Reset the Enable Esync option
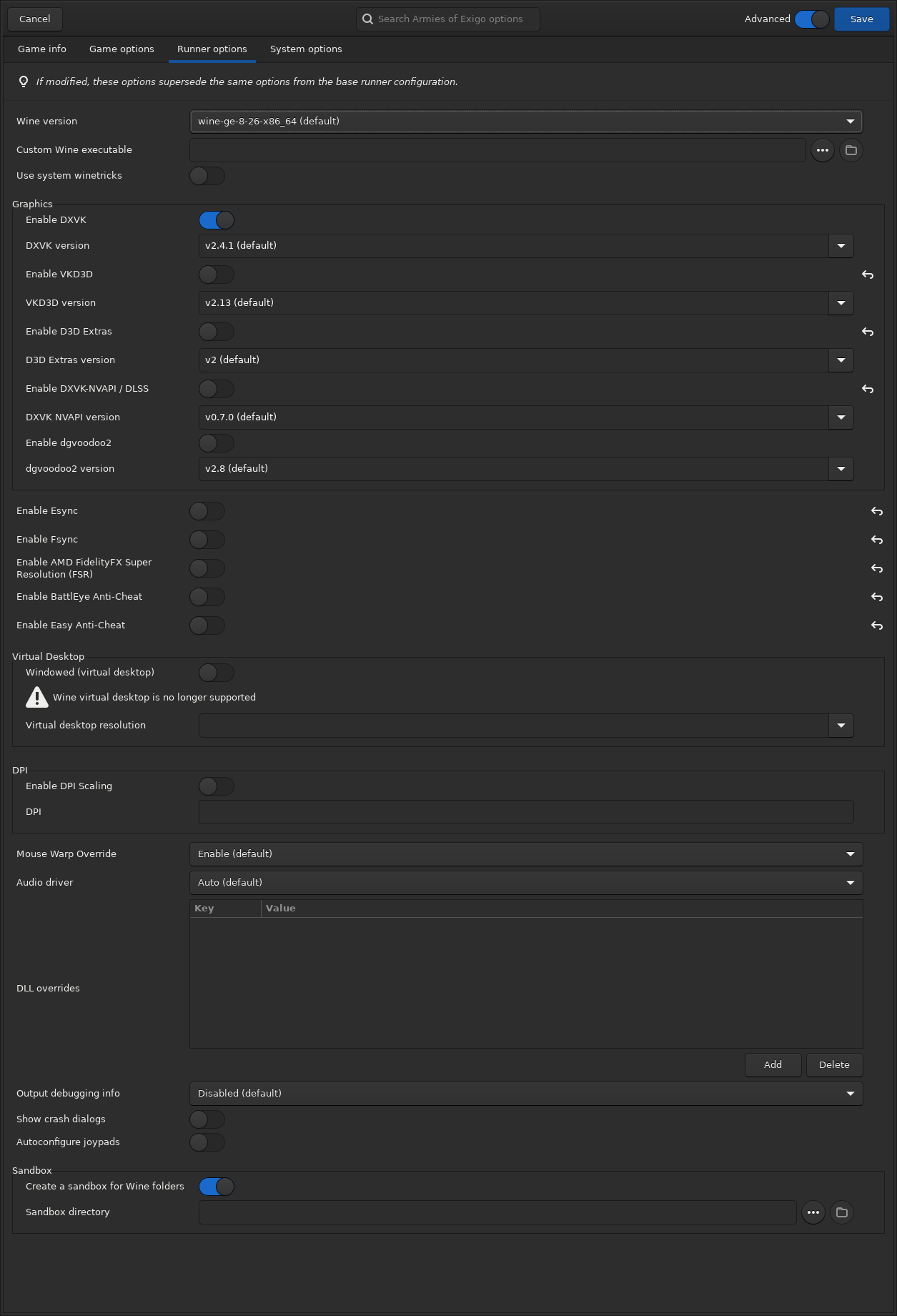Viewport: 897px width, 1316px height. click(877, 511)
